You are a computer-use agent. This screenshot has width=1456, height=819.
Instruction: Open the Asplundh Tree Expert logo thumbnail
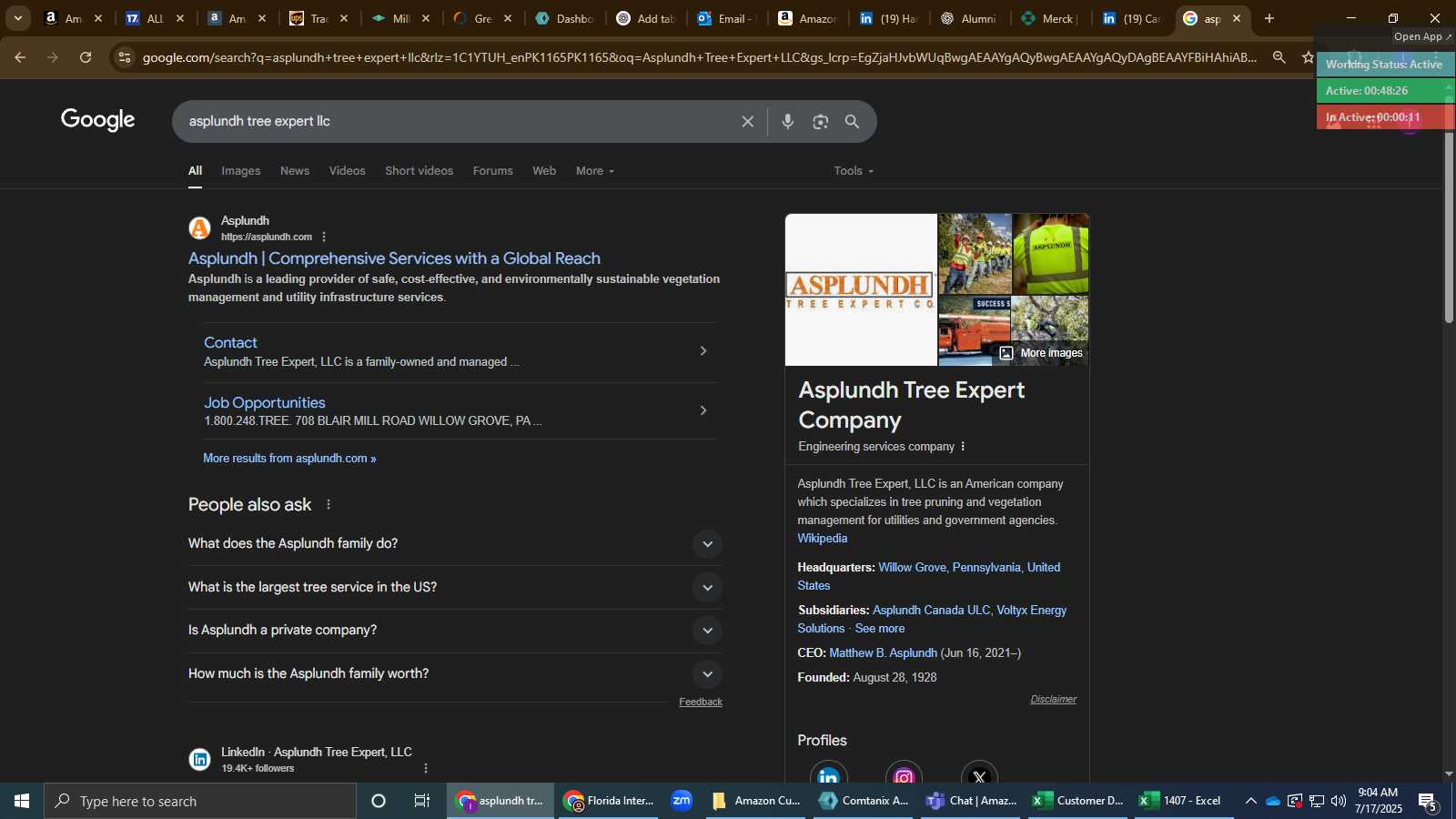(x=861, y=290)
